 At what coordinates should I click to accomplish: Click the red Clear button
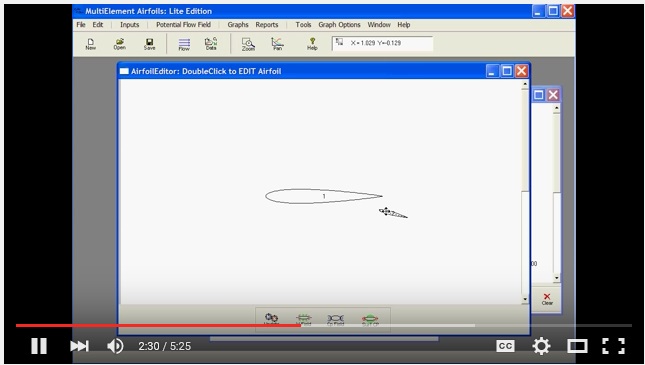[x=547, y=299]
